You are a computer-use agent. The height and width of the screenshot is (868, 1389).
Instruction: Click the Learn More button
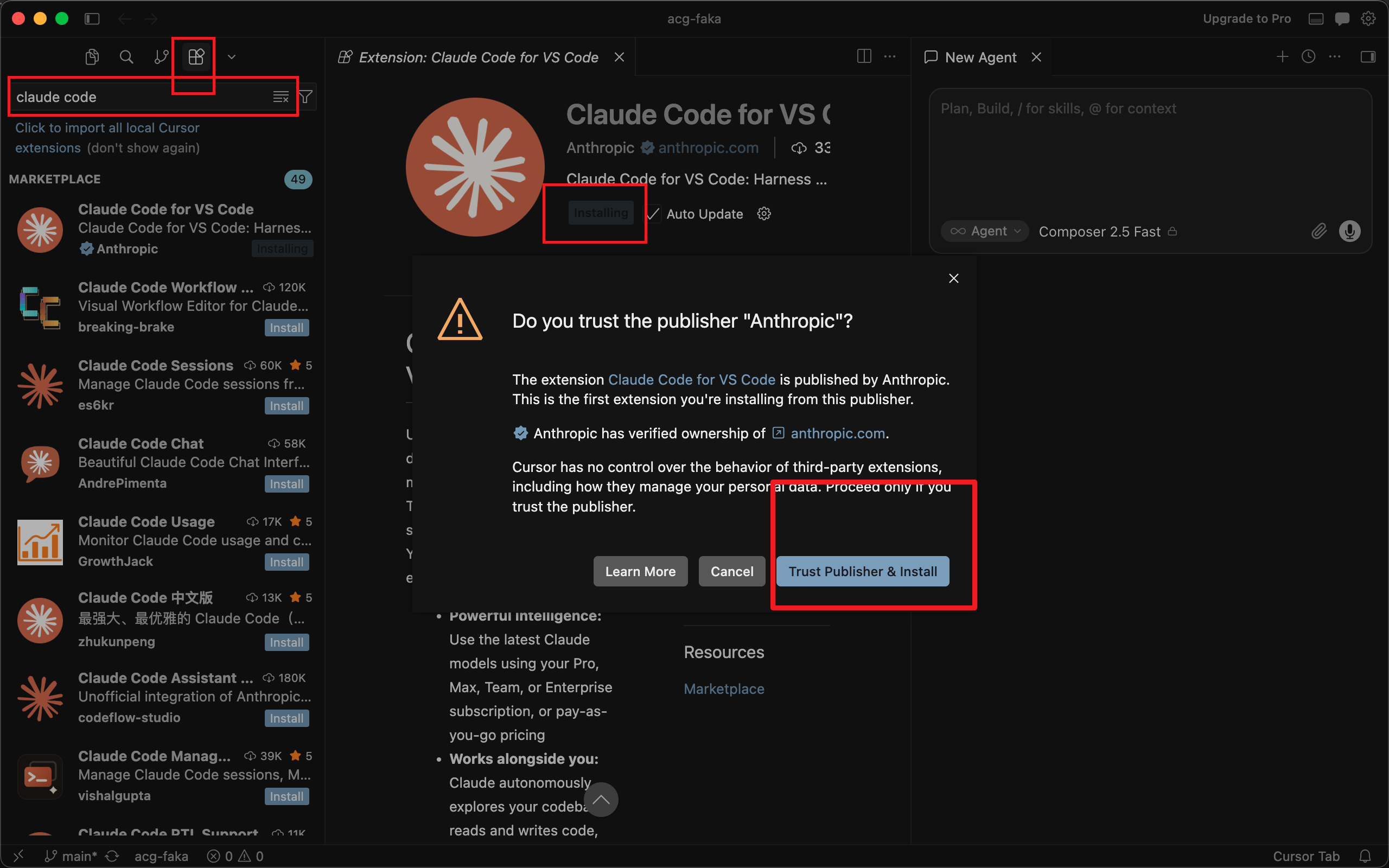pyautogui.click(x=640, y=571)
